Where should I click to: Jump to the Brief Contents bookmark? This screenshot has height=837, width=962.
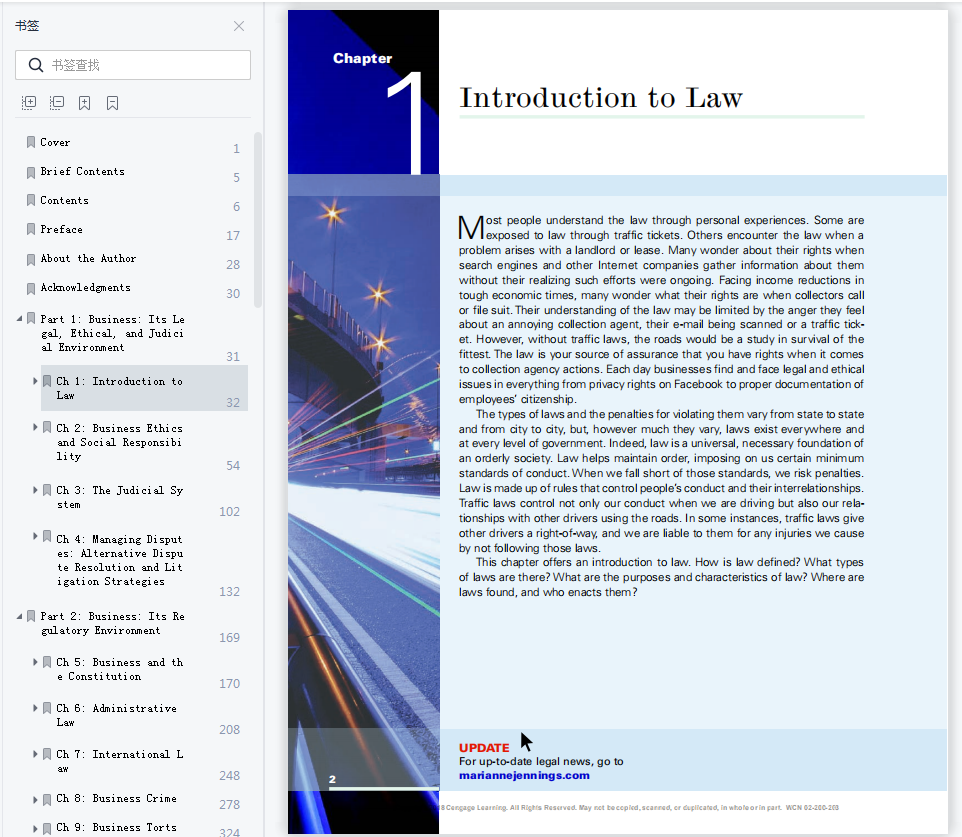point(82,172)
